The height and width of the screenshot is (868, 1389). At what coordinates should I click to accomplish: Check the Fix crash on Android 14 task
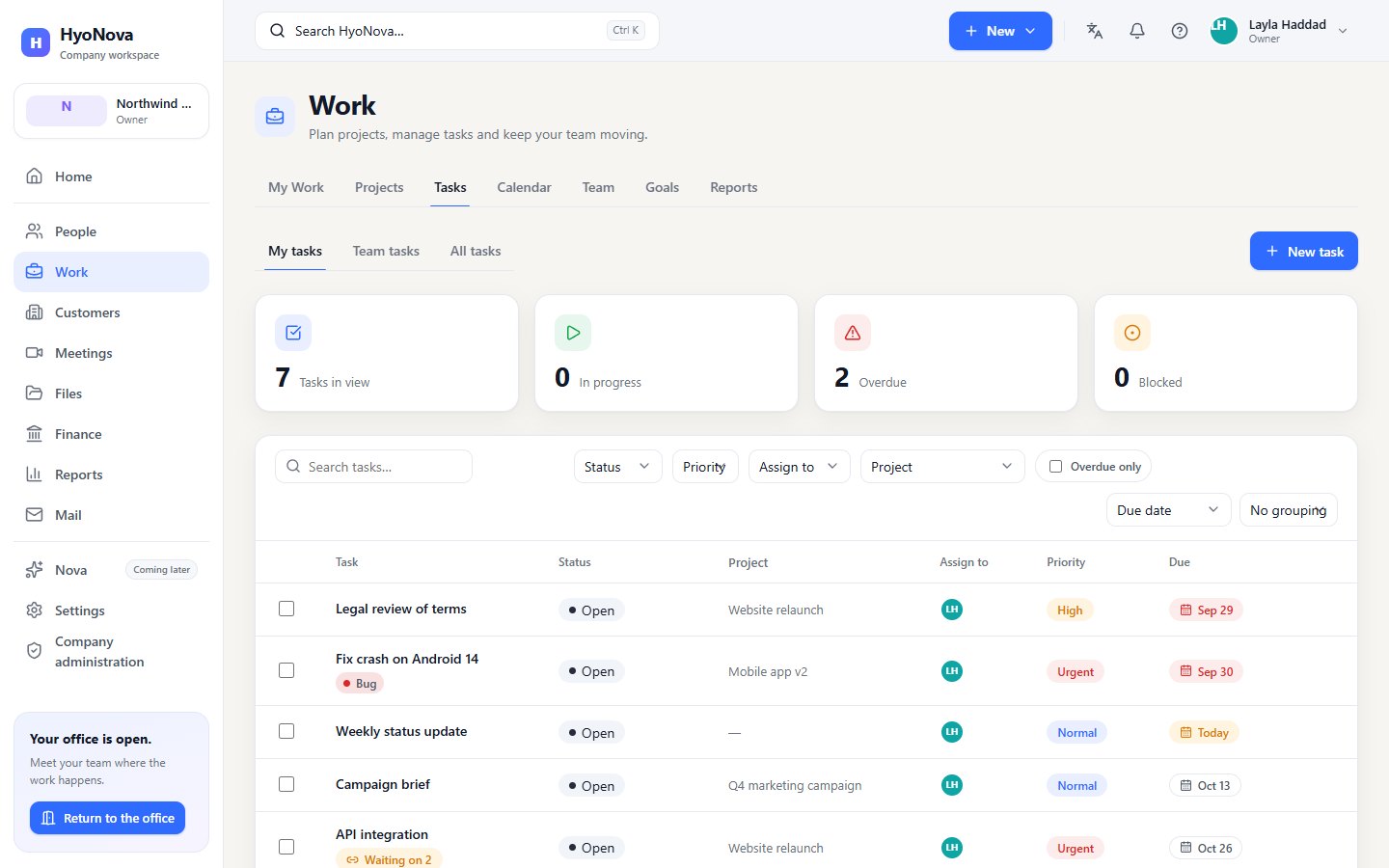(286, 670)
